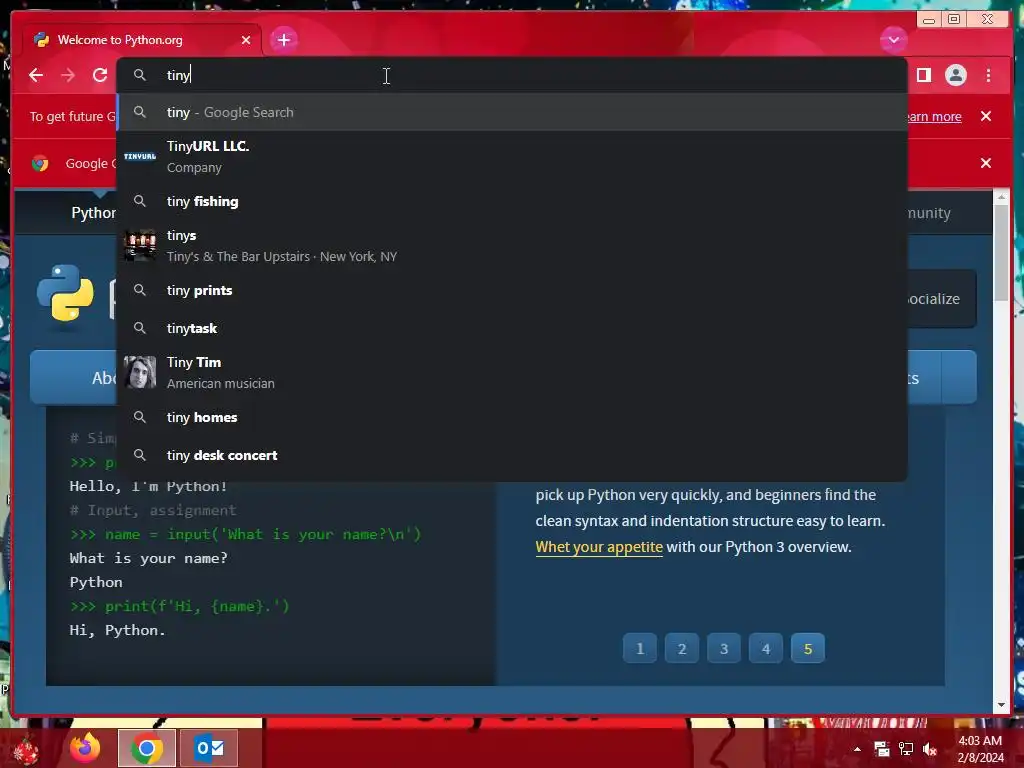The height and width of the screenshot is (768, 1024).
Task: Click the Tiny Tim portrait thumbnail
Action: (x=140, y=372)
